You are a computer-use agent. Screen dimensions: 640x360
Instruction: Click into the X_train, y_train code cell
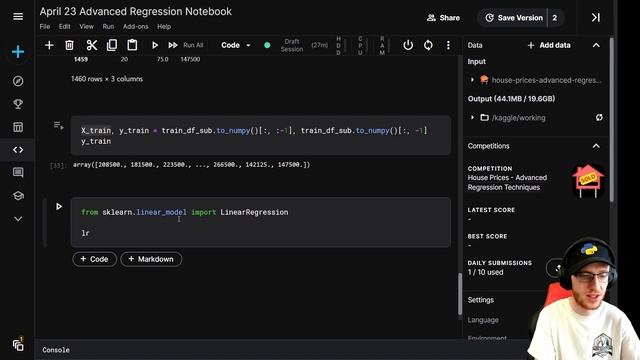[261, 136]
